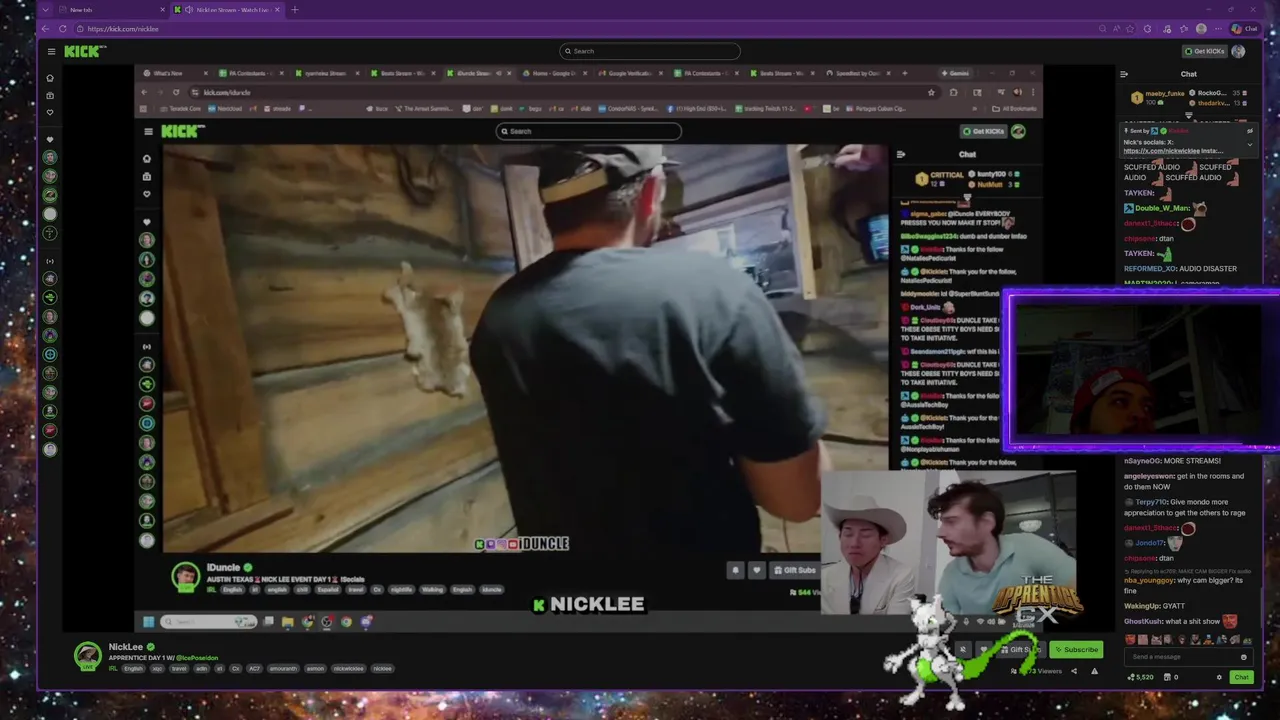Open the emoji picker in chat input
The height and width of the screenshot is (720, 1280).
tap(1244, 657)
